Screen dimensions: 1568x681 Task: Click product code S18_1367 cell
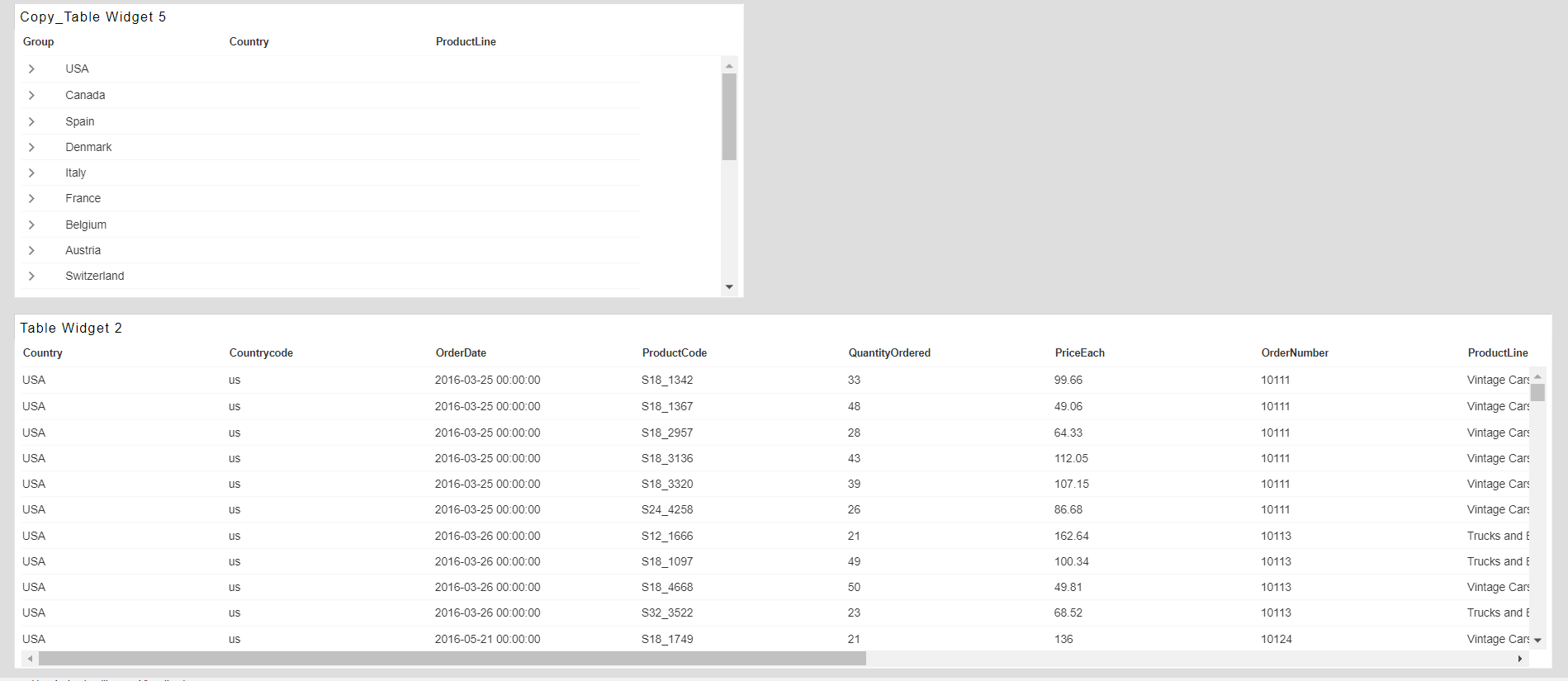pyautogui.click(x=667, y=407)
